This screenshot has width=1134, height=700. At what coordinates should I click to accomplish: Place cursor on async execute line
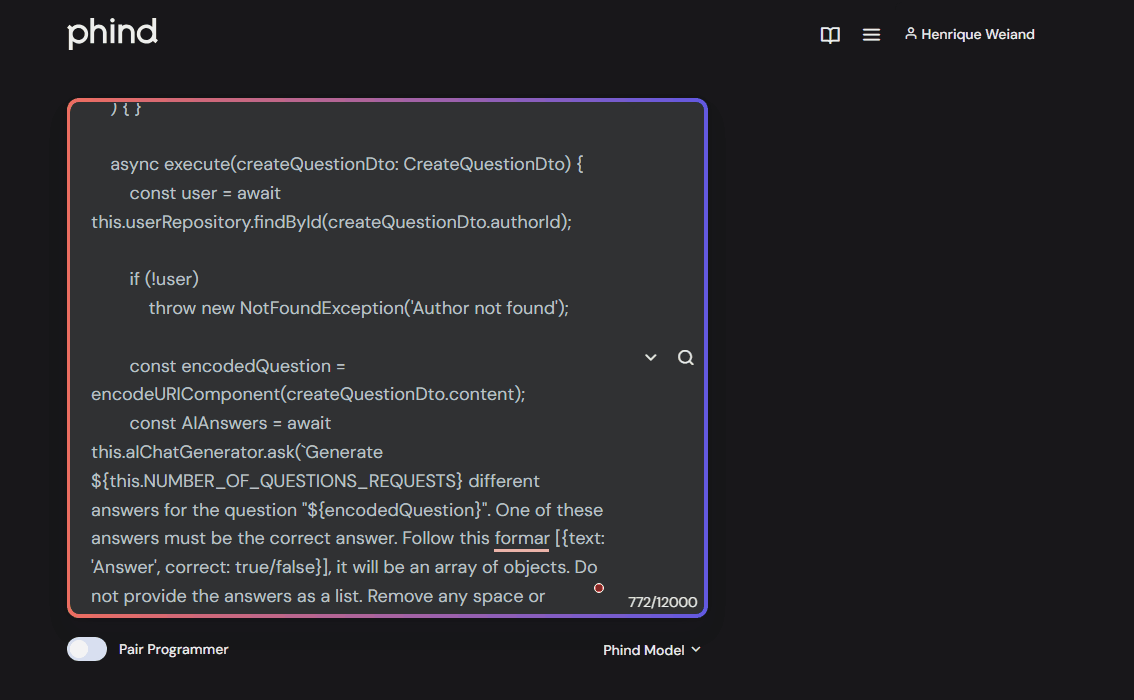point(346,164)
